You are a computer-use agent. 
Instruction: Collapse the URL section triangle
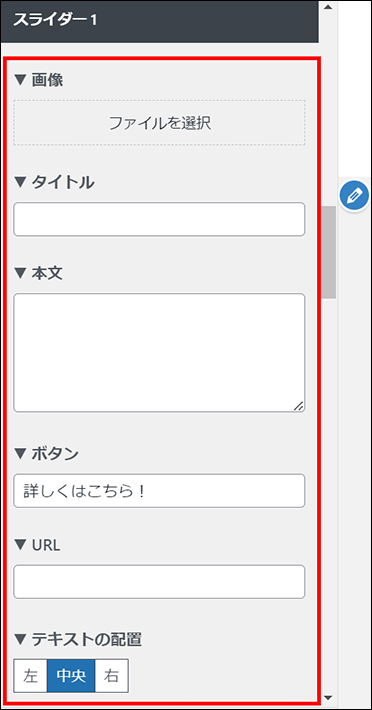coord(21,545)
